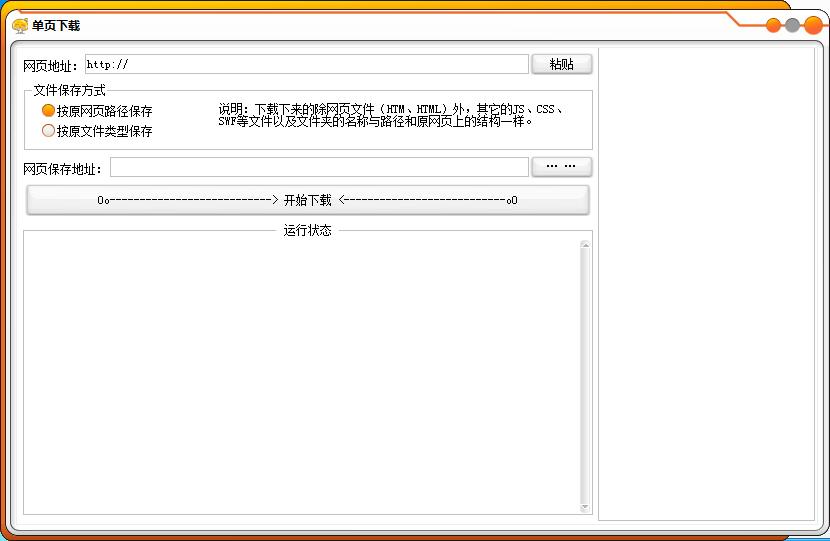Click the gray middle window control button

(792, 25)
